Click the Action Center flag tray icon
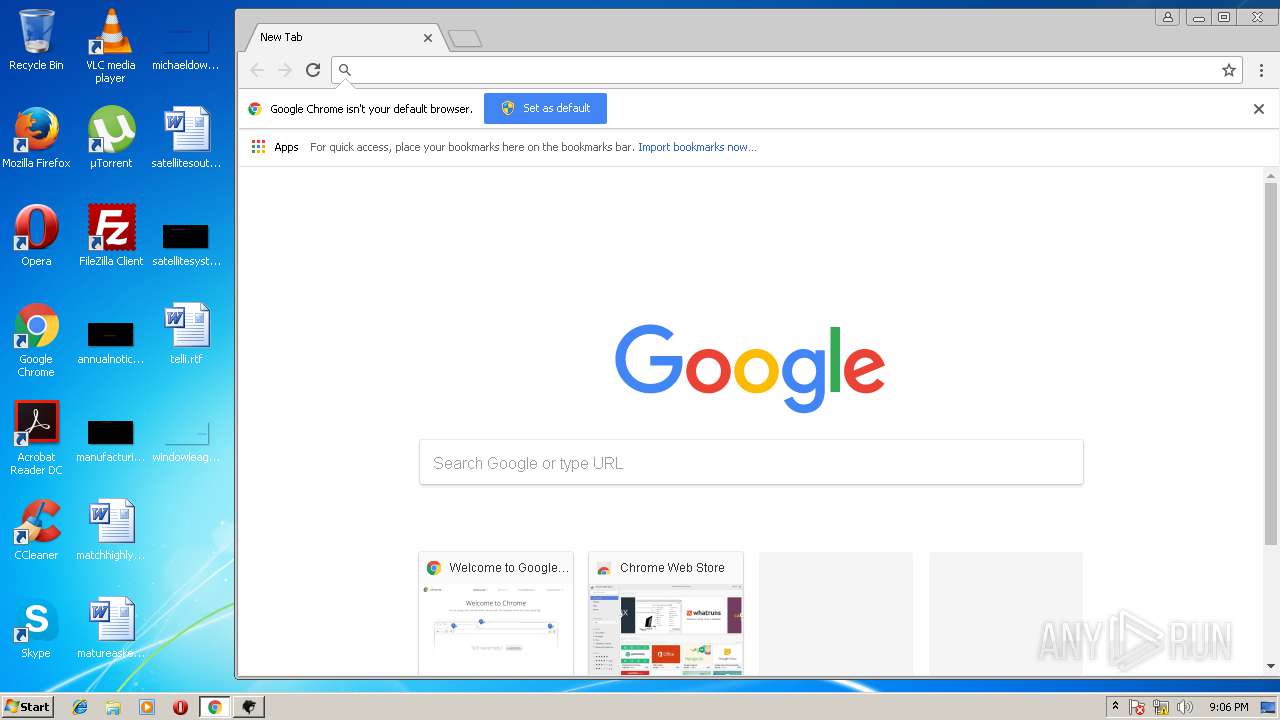This screenshot has height=720, width=1280. pyautogui.click(x=1137, y=707)
